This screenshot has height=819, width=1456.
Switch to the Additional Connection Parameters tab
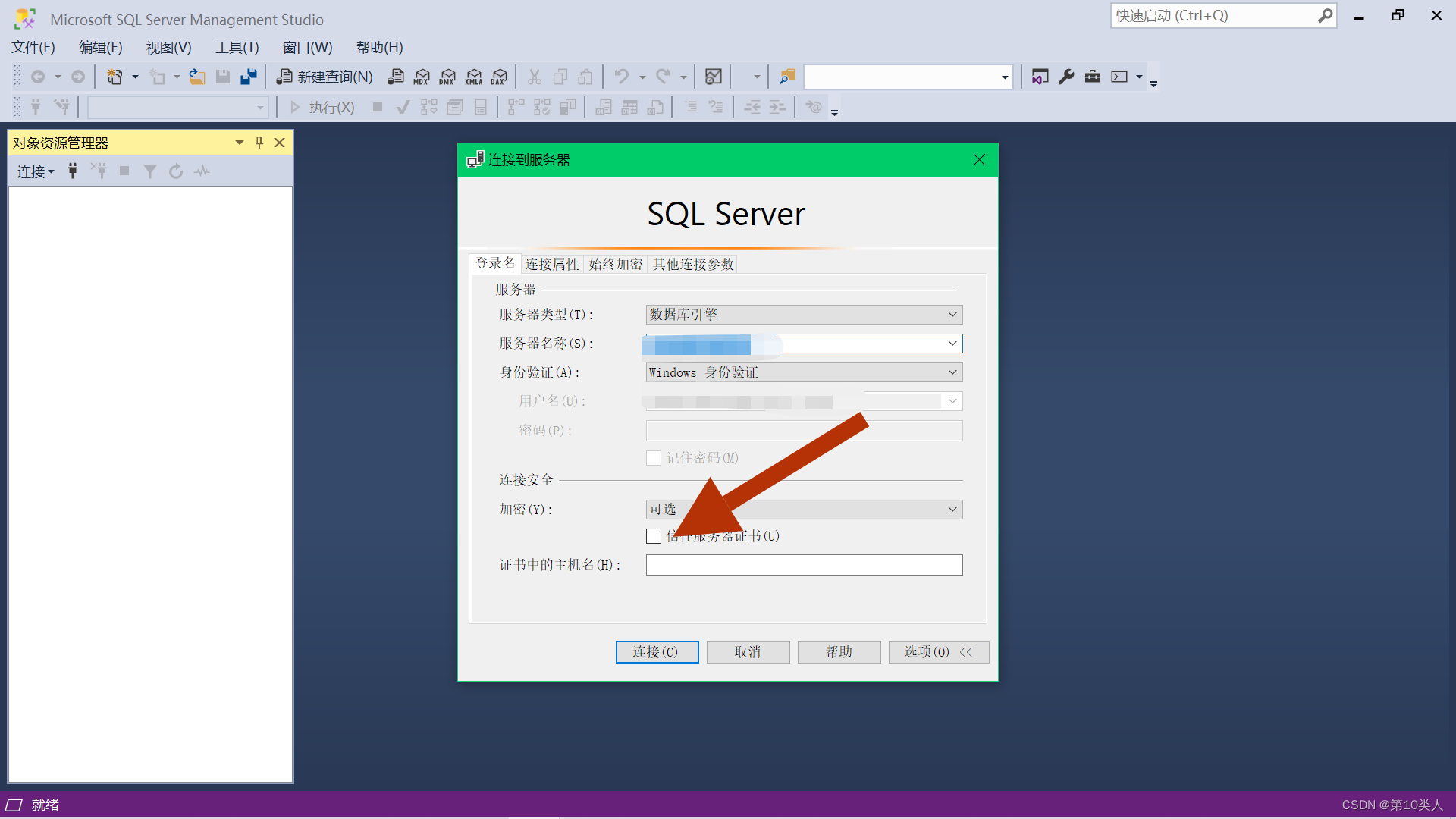[x=694, y=264]
